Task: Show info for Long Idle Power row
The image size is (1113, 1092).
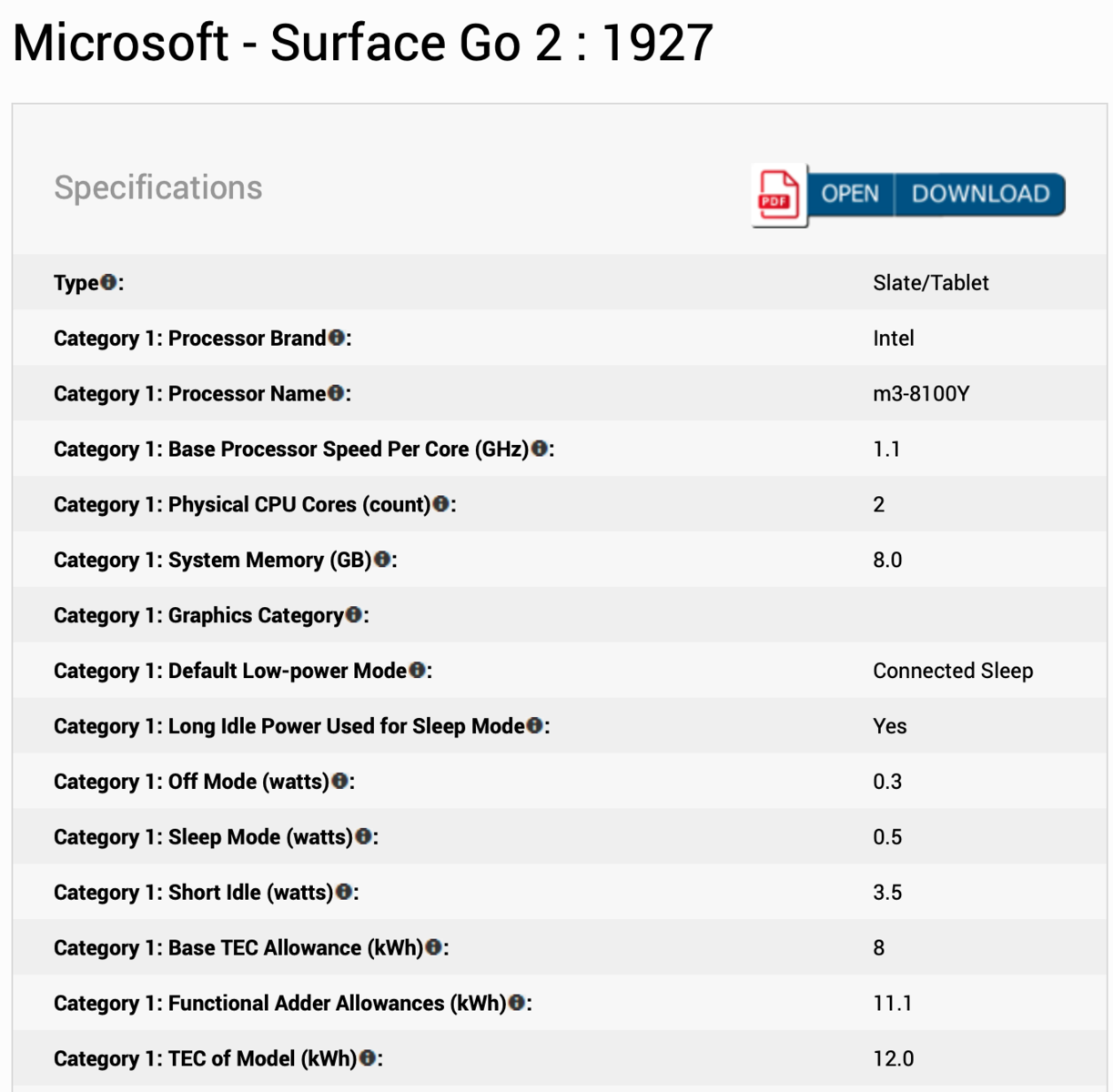Action: pyautogui.click(x=535, y=726)
